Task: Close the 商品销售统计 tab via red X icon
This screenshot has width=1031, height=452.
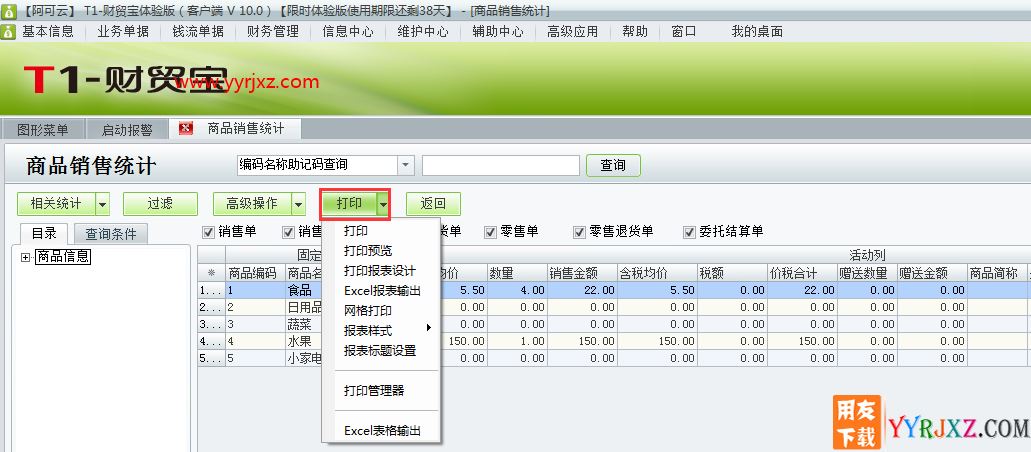Action: click(x=186, y=128)
